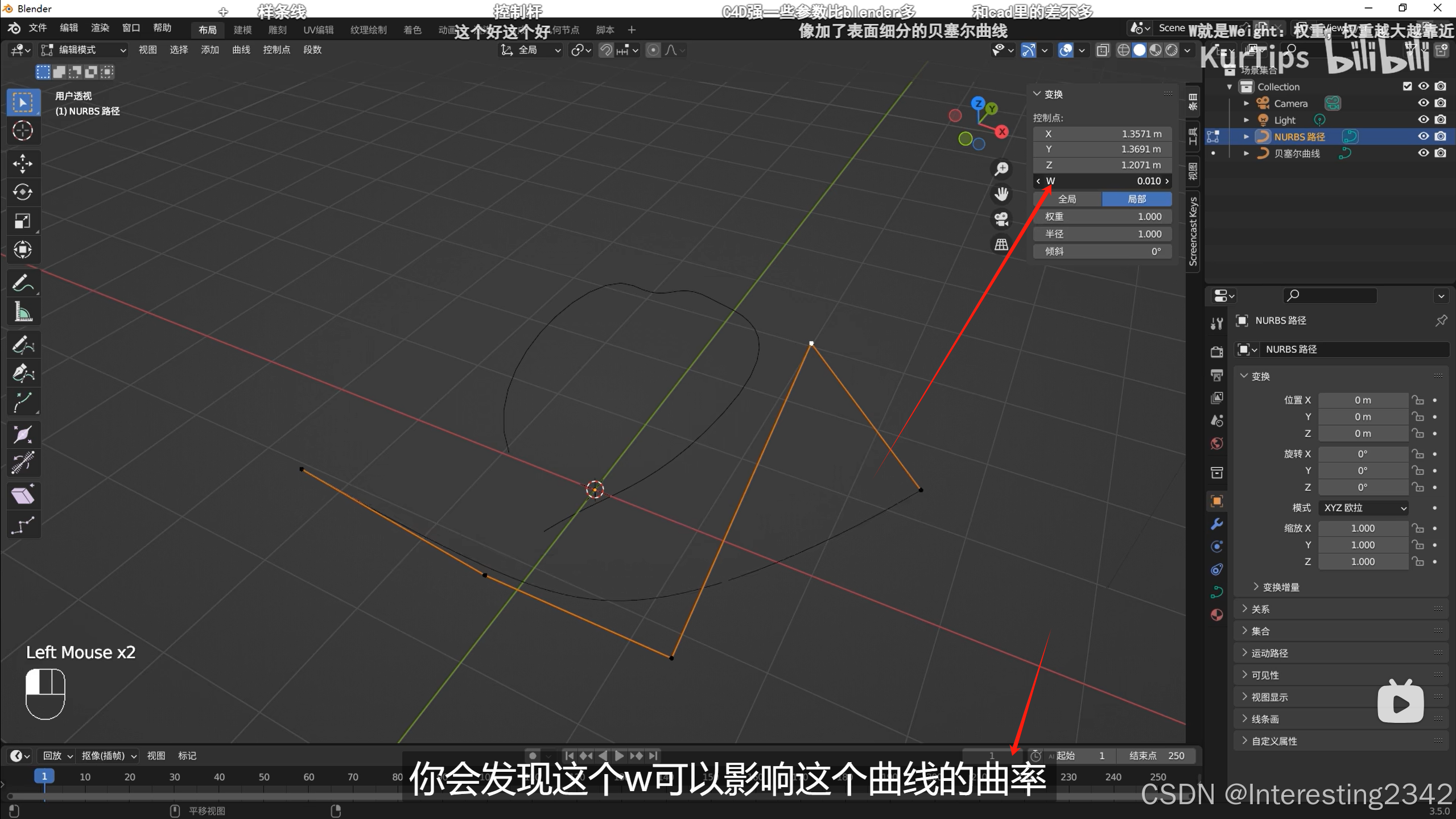Activate the Cursor tool
1456x819 pixels.
(x=23, y=131)
